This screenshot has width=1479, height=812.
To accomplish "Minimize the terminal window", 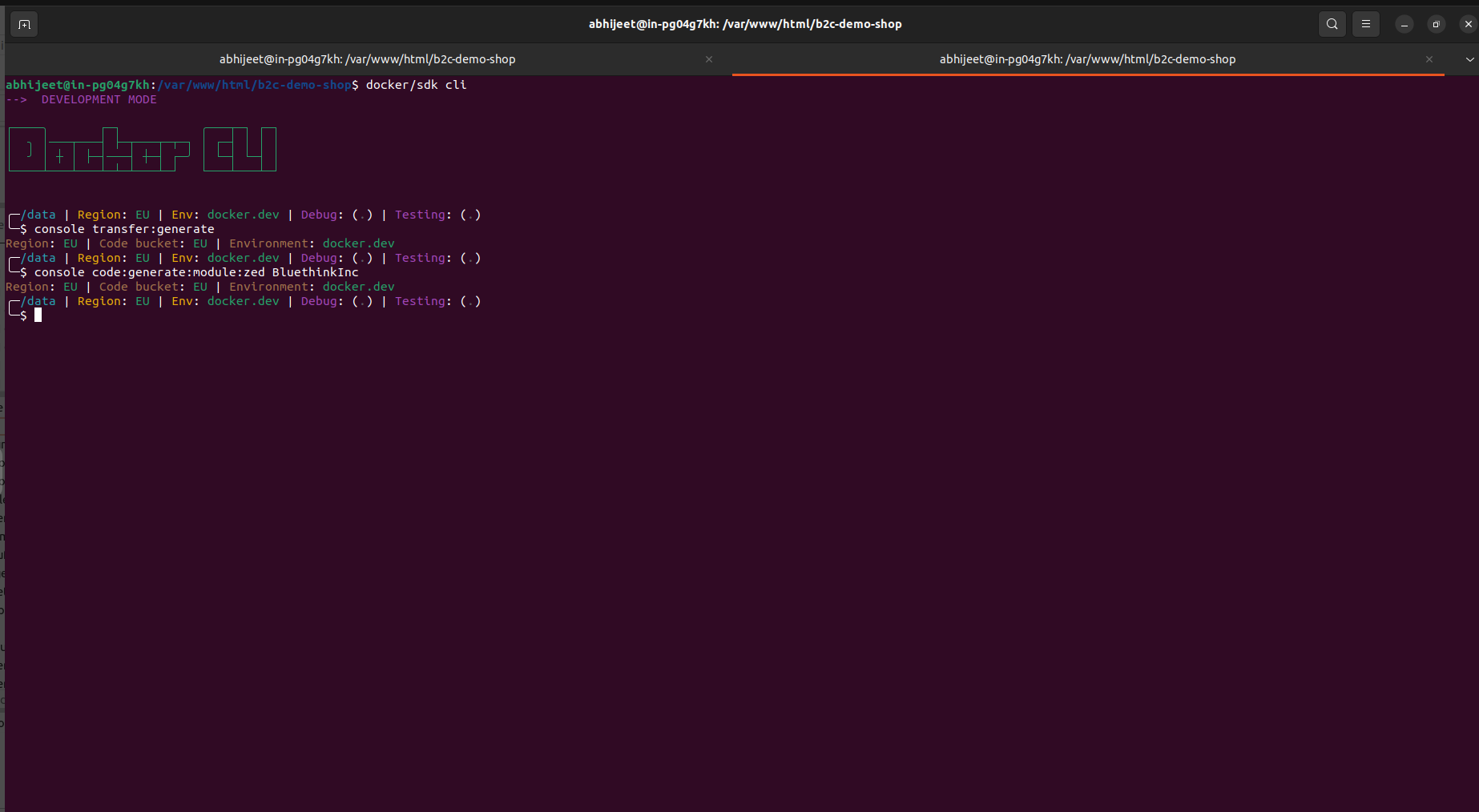I will click(x=1404, y=24).
